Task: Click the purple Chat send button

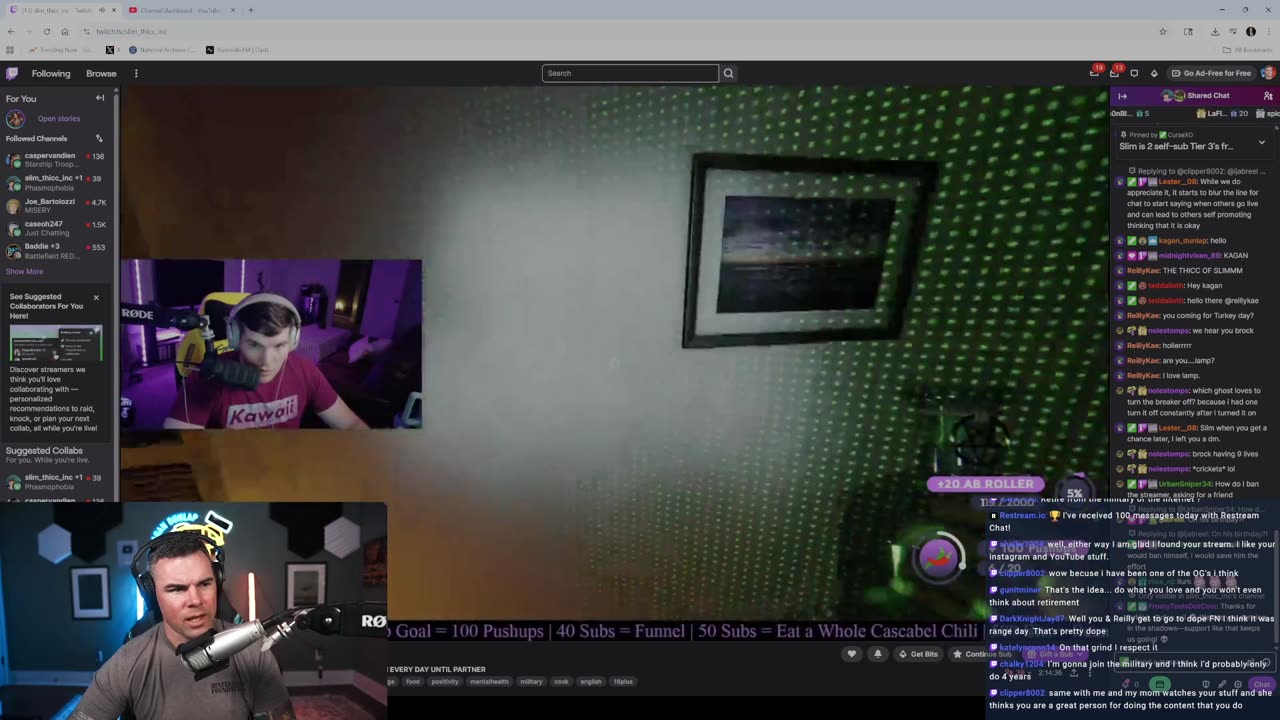Action: [x=1262, y=684]
